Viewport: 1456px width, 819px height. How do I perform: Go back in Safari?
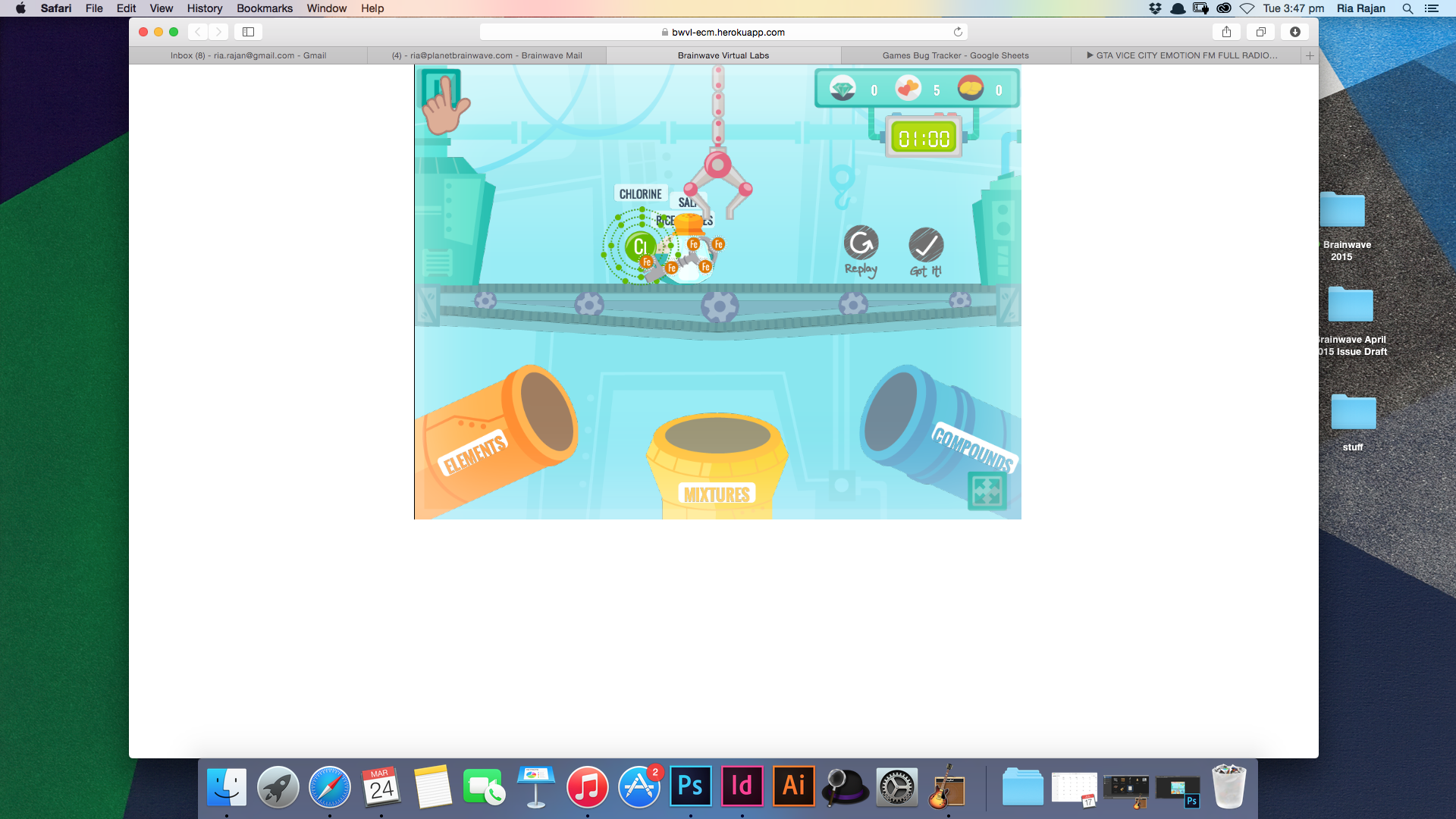pos(198,32)
